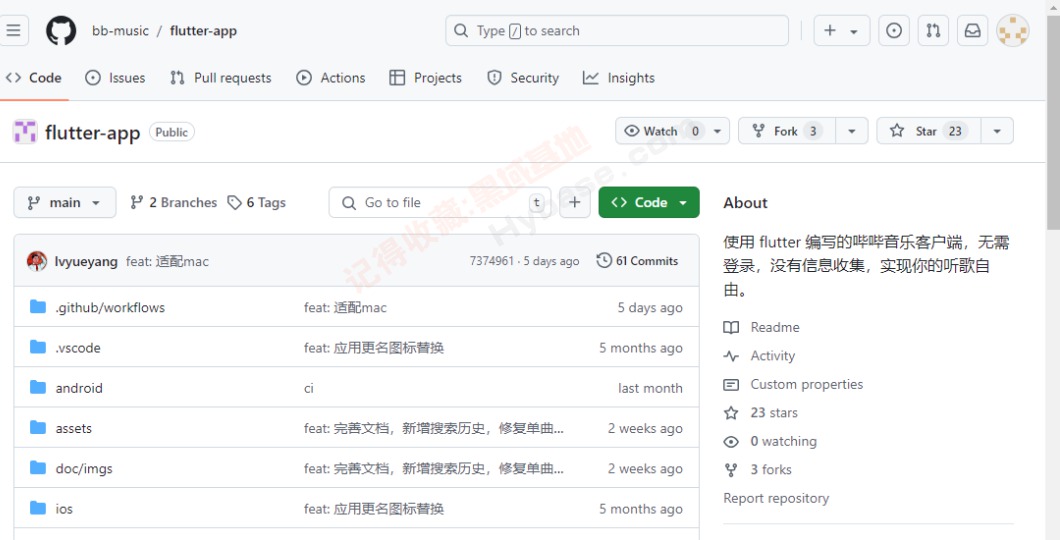1060x540 pixels.
Task: Focus the Go to file field
Action: [x=439, y=202]
